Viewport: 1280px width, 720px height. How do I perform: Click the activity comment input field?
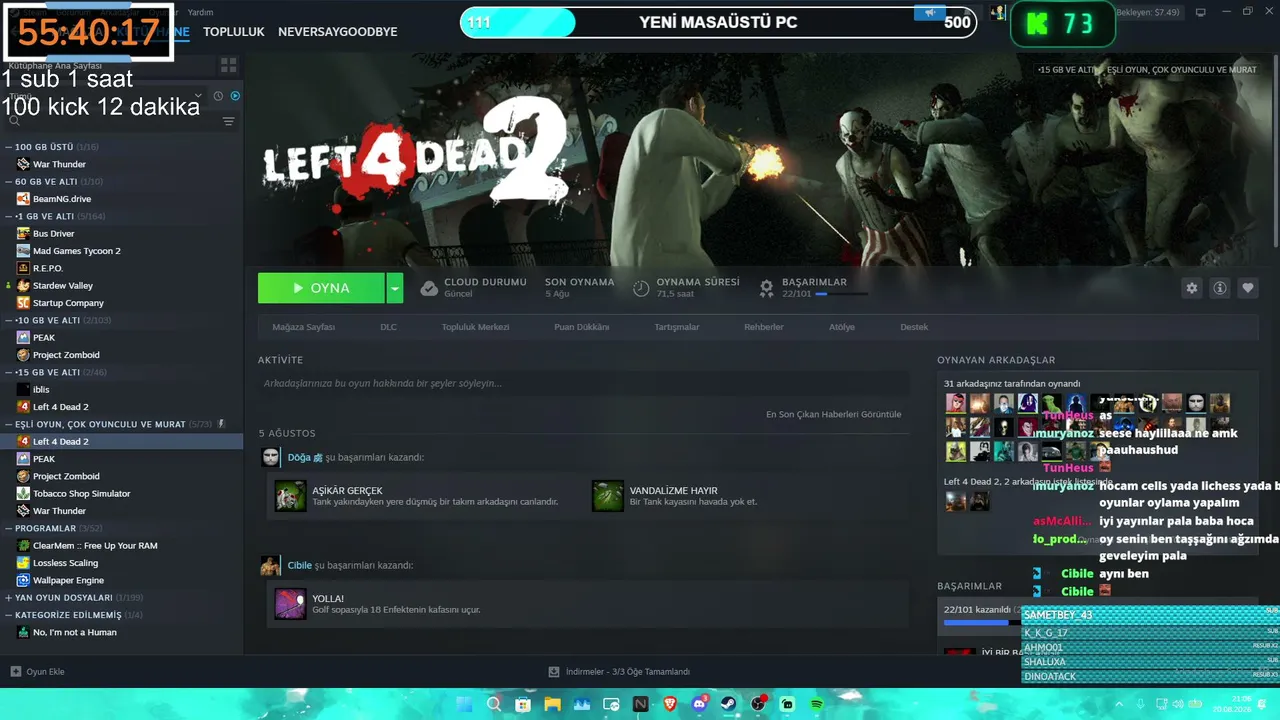(584, 383)
